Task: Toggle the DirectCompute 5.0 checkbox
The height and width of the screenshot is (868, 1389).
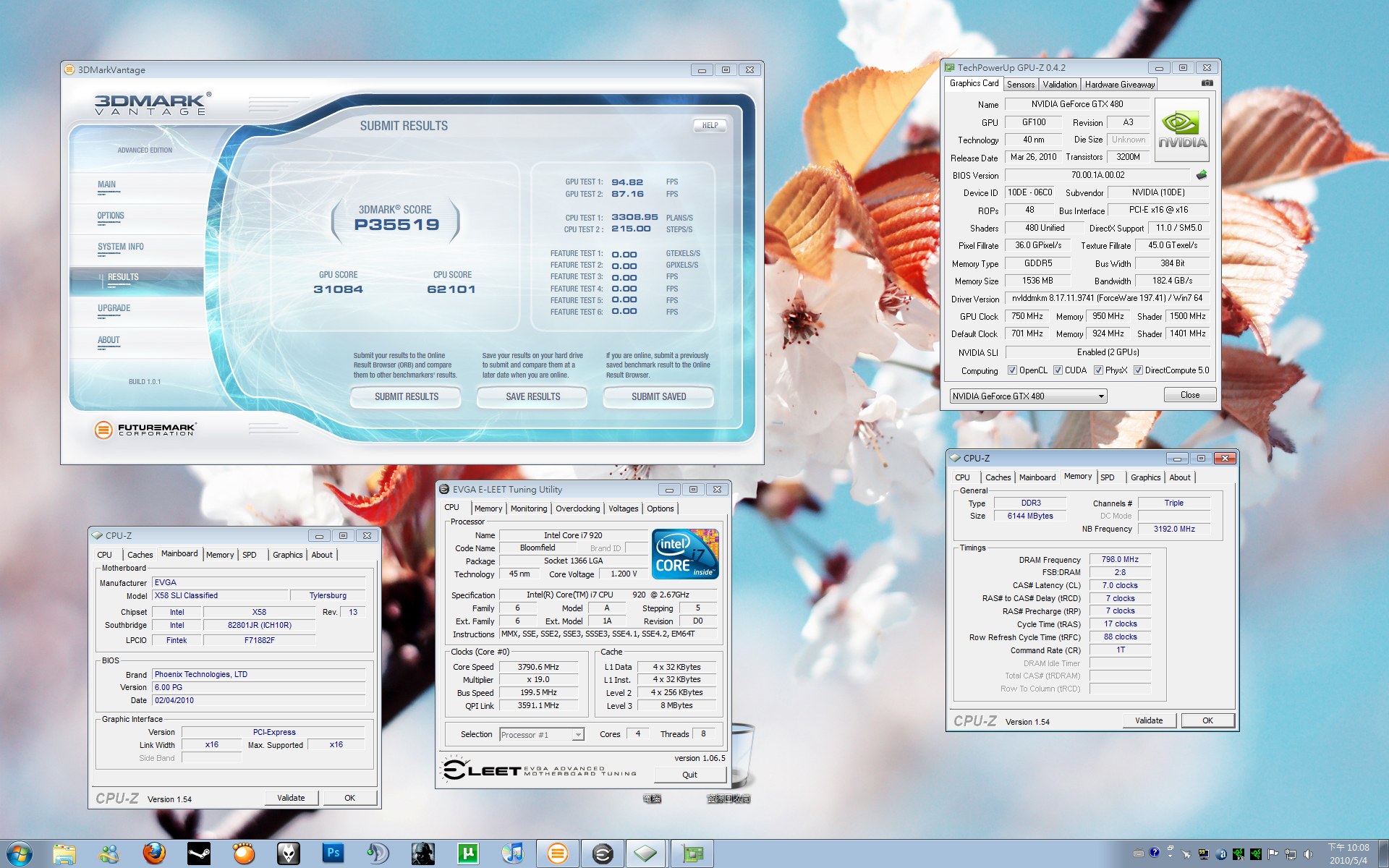Action: pos(1138,370)
